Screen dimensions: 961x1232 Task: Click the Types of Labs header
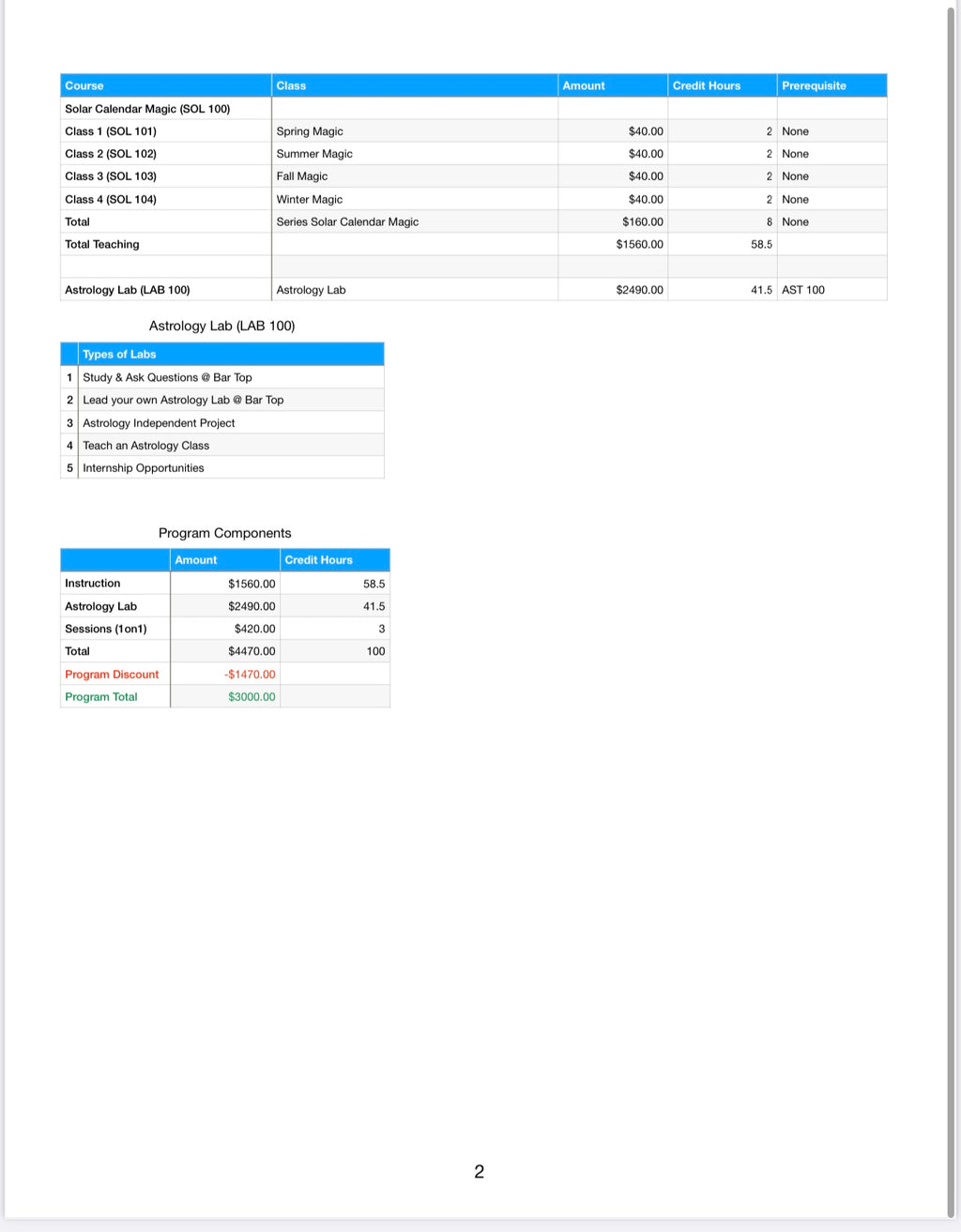[119, 354]
